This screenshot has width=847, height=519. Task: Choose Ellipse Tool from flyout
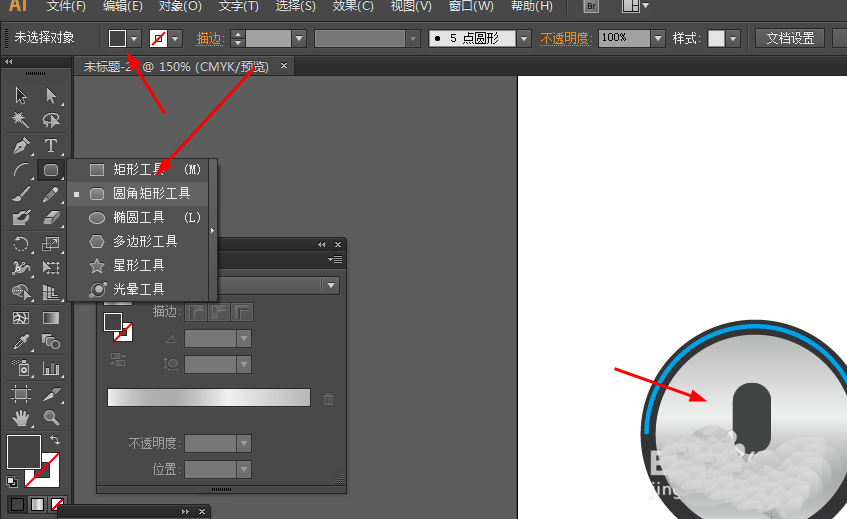139,217
